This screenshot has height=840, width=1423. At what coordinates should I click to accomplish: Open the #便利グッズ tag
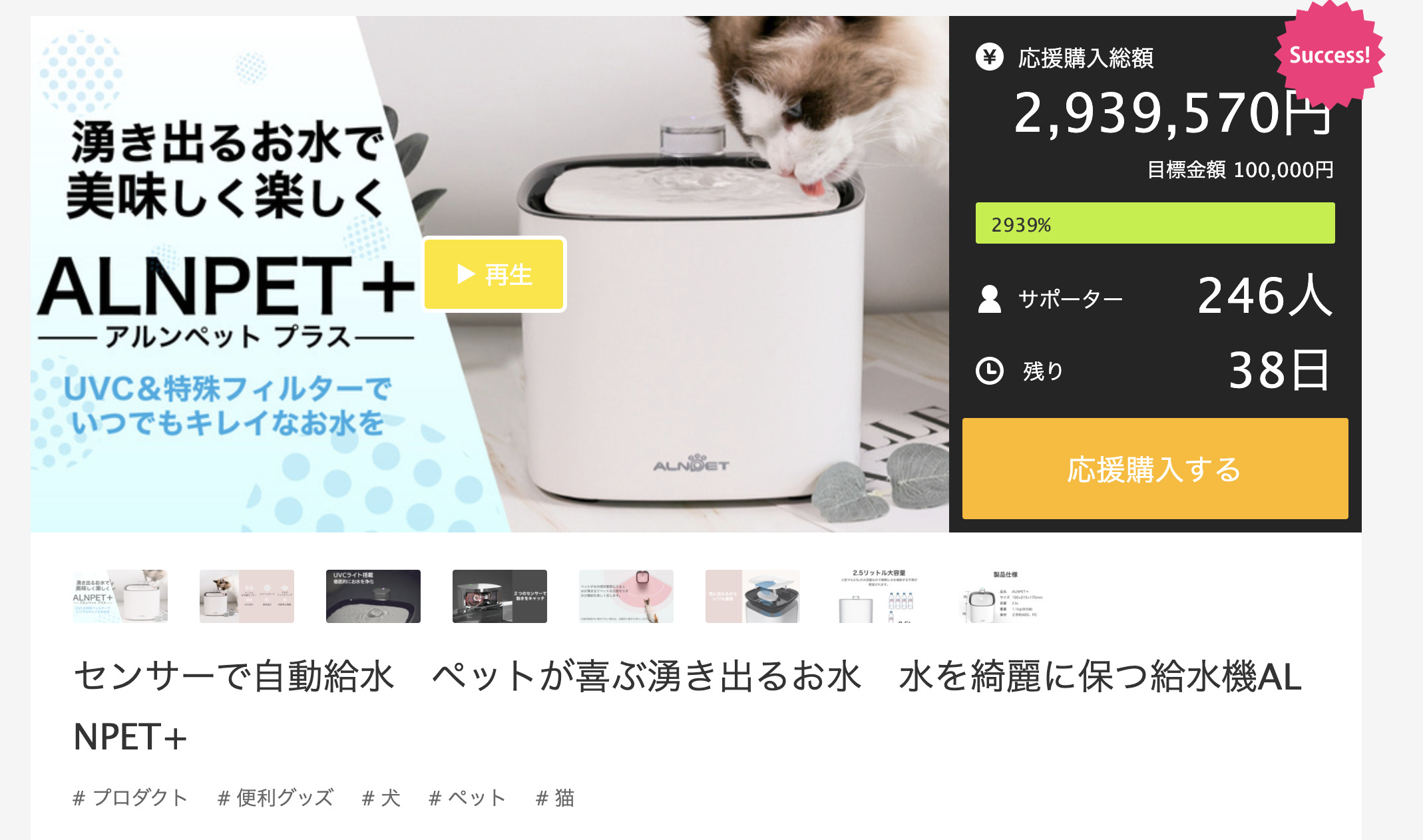[276, 797]
